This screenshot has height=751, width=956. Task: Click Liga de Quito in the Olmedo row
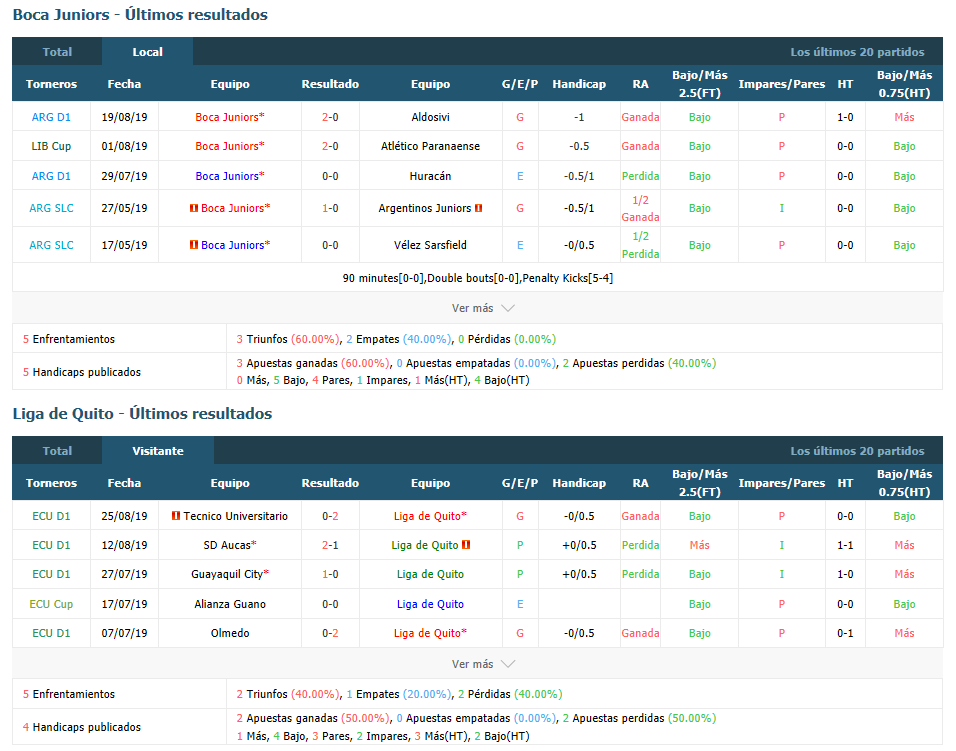(430, 633)
